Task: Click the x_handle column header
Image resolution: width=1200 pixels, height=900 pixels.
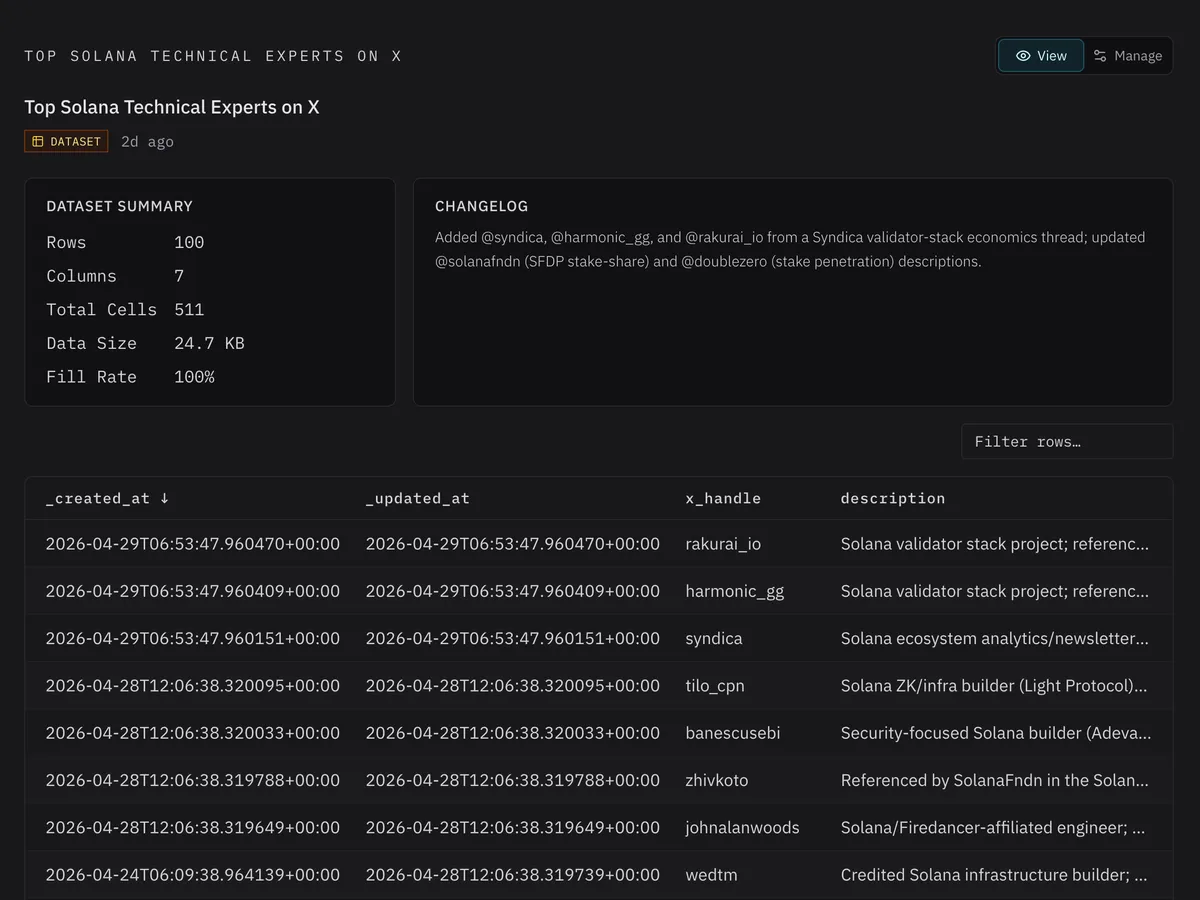Action: (723, 498)
